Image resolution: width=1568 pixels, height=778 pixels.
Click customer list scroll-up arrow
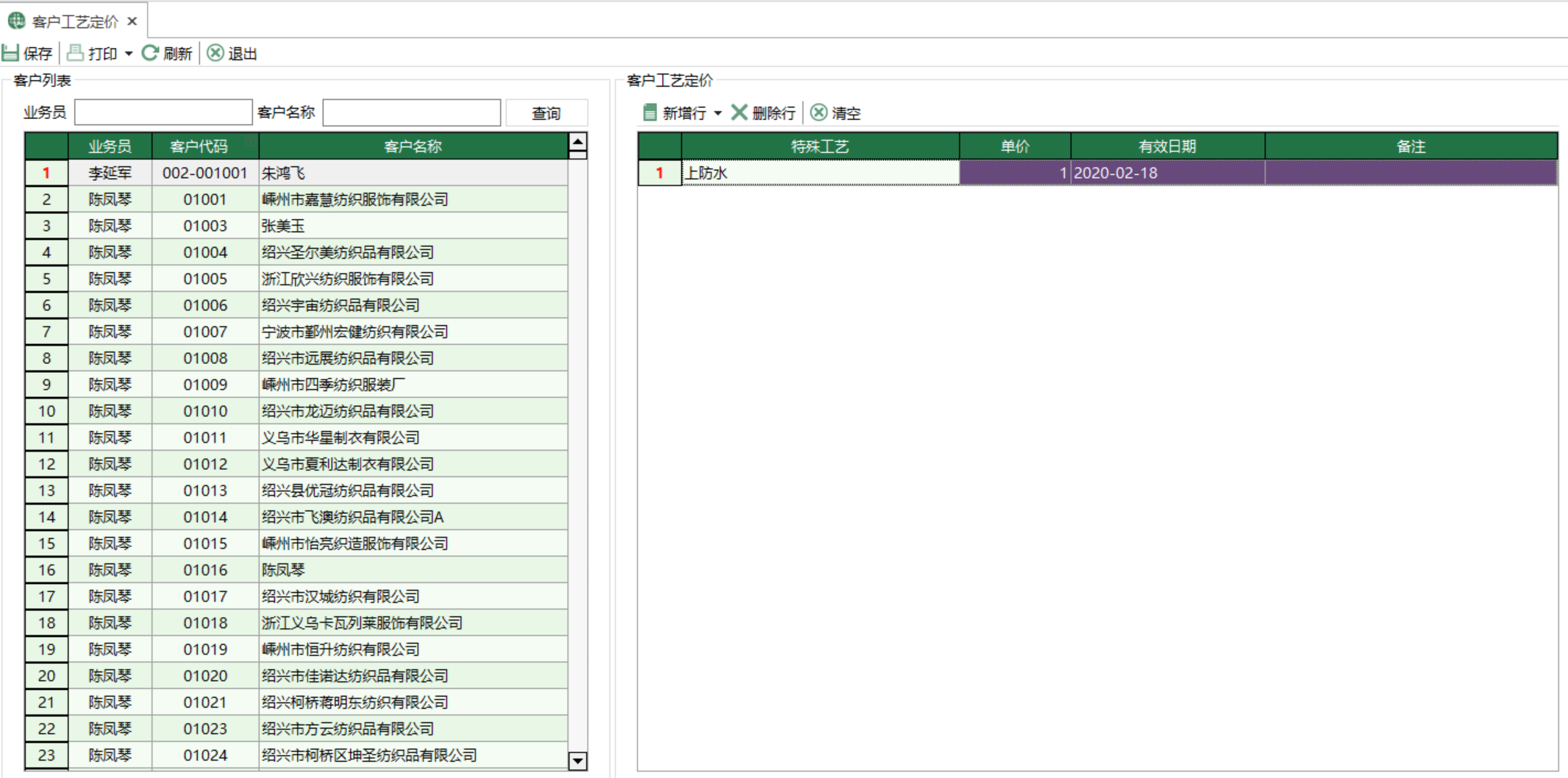[578, 142]
